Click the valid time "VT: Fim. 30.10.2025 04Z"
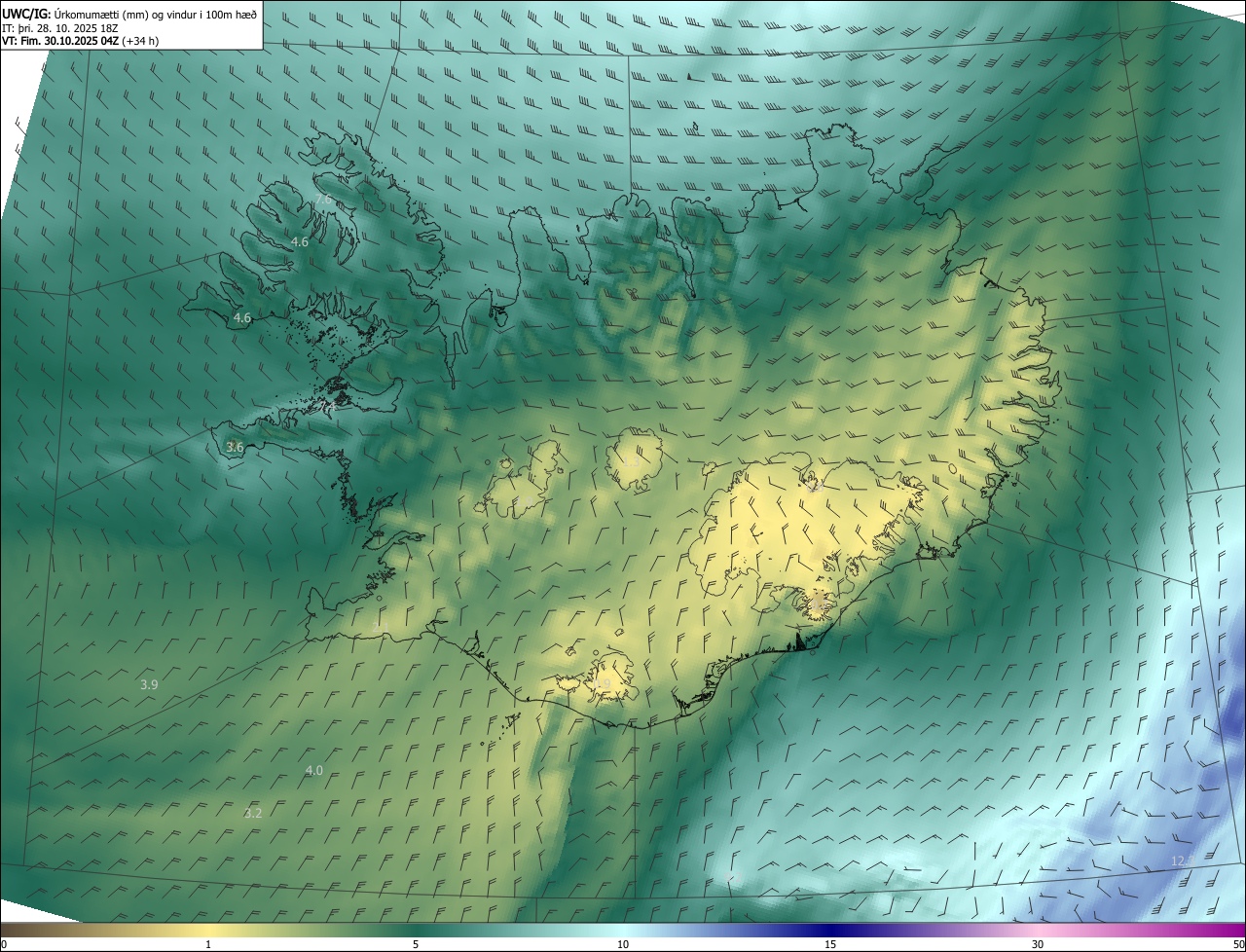 coord(60,41)
